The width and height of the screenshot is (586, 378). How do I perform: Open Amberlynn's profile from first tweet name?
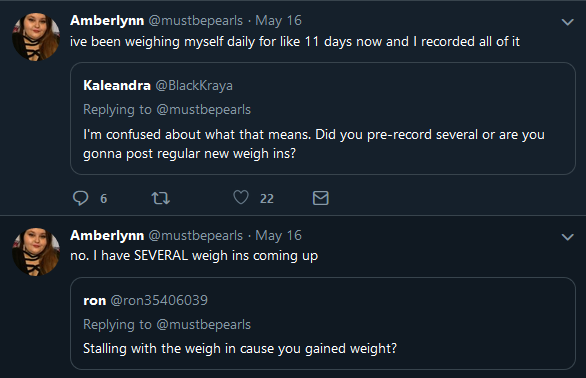[x=107, y=21]
